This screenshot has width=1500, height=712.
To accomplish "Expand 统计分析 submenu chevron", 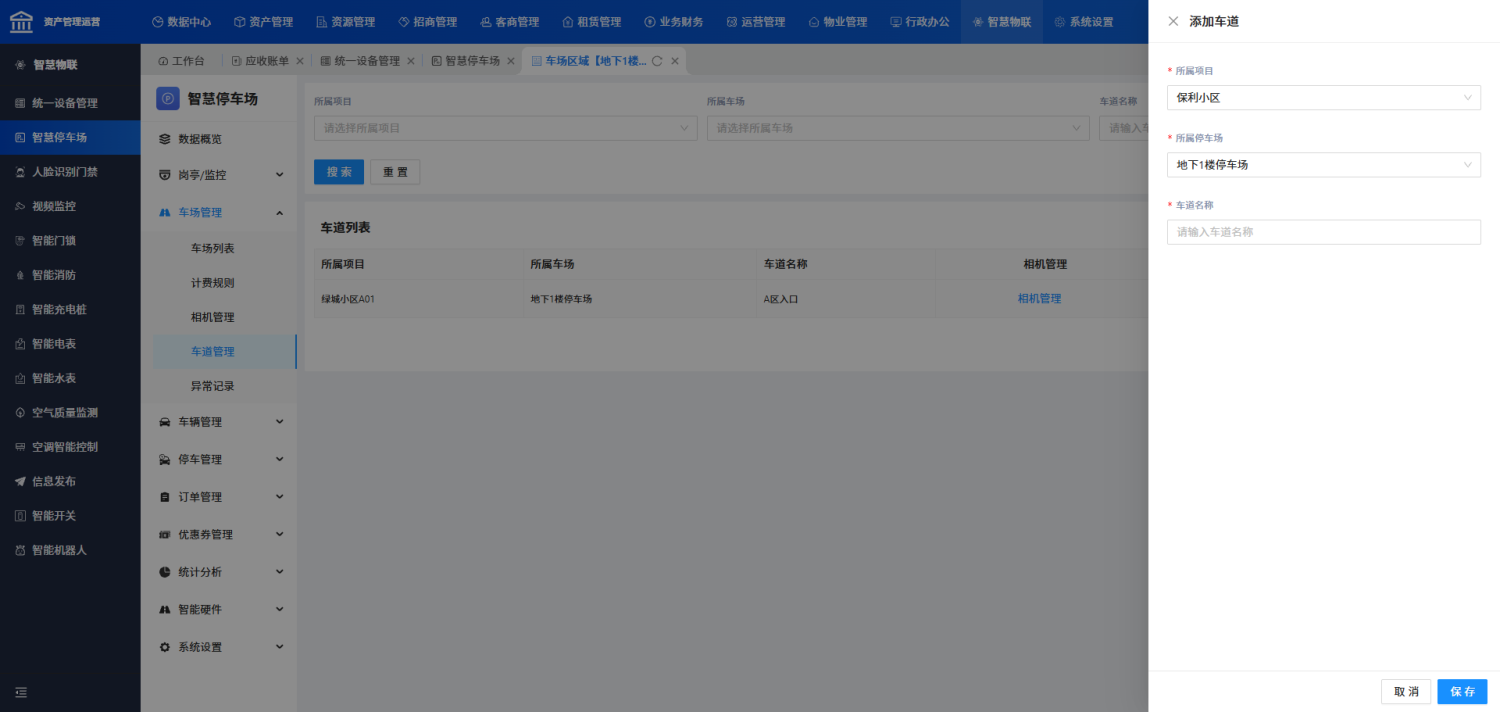I will 279,572.
